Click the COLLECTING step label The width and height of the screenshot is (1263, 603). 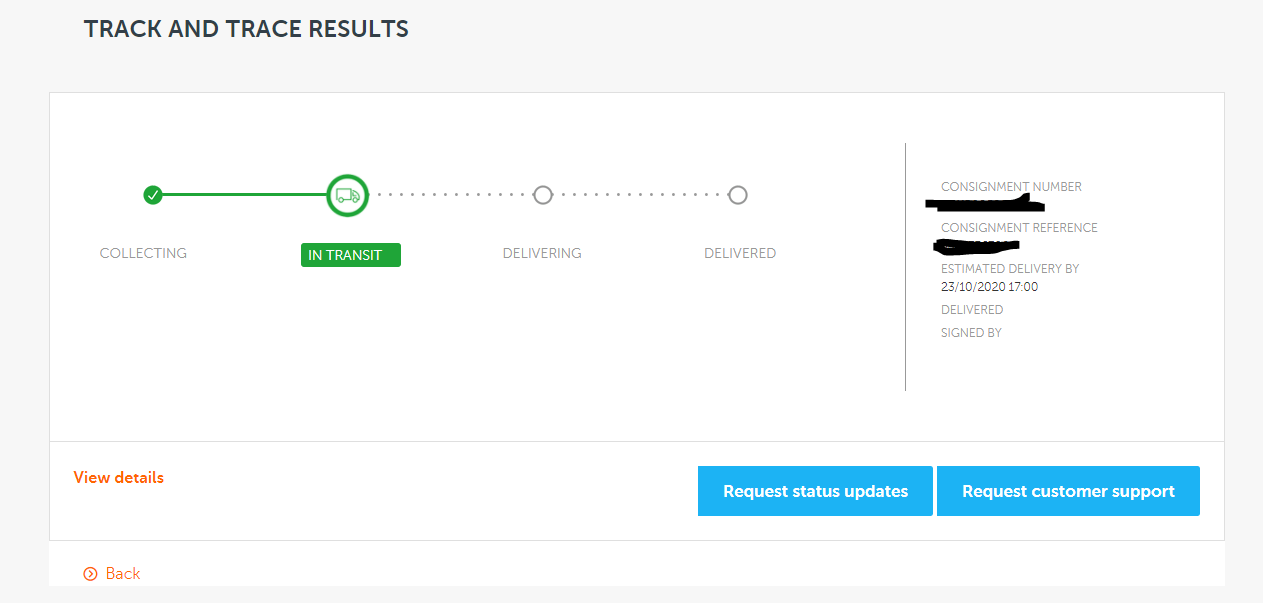coord(143,253)
